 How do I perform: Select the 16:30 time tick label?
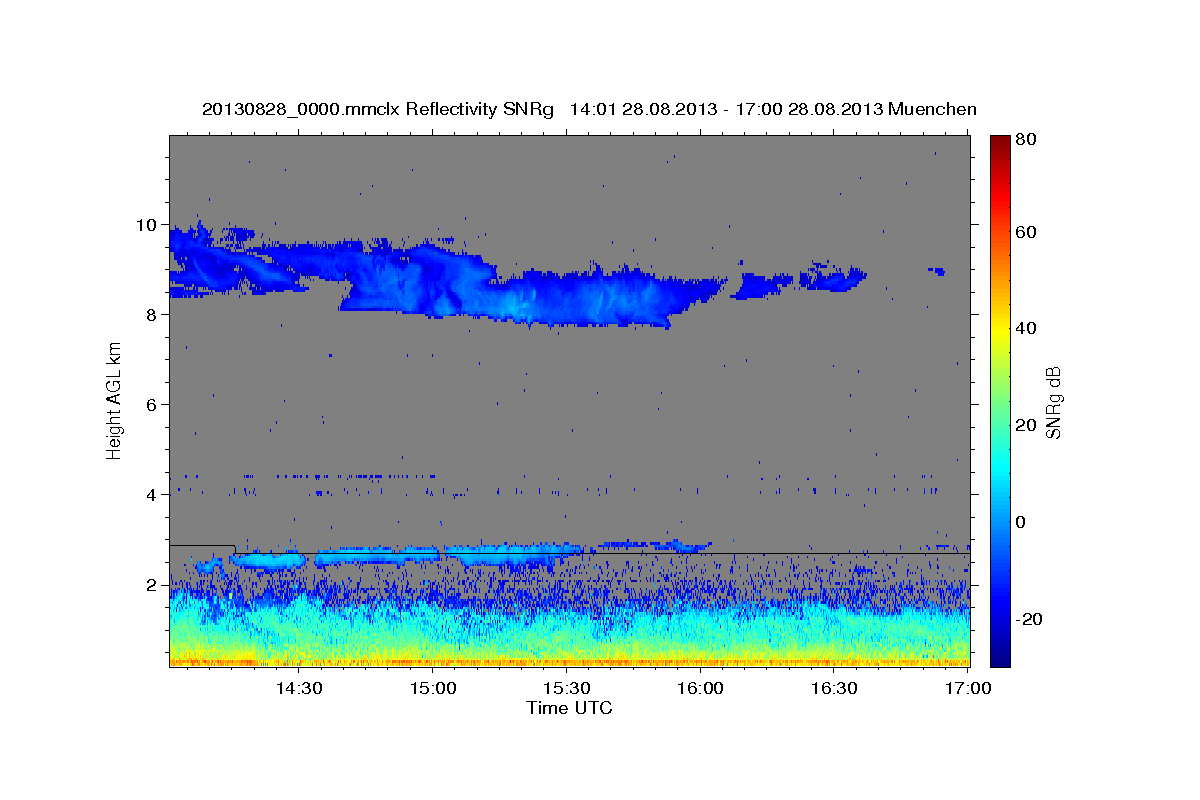(833, 689)
